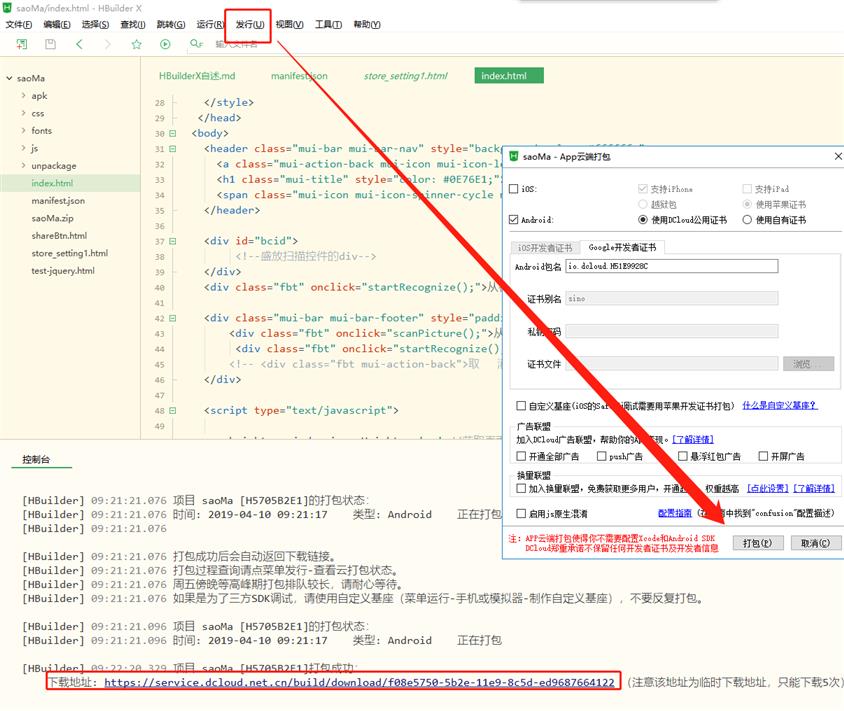Close the App cloud packaging dialog
The height and width of the screenshot is (711, 844).
pyautogui.click(x=836, y=156)
